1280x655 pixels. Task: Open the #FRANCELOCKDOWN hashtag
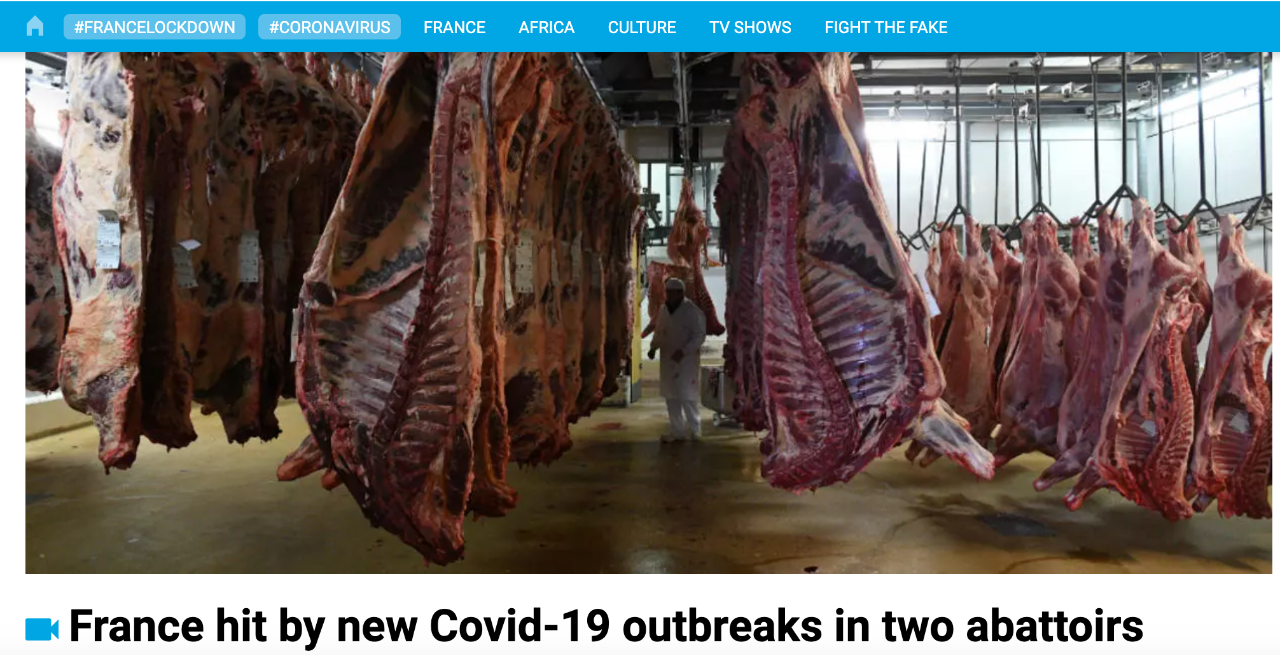click(155, 27)
